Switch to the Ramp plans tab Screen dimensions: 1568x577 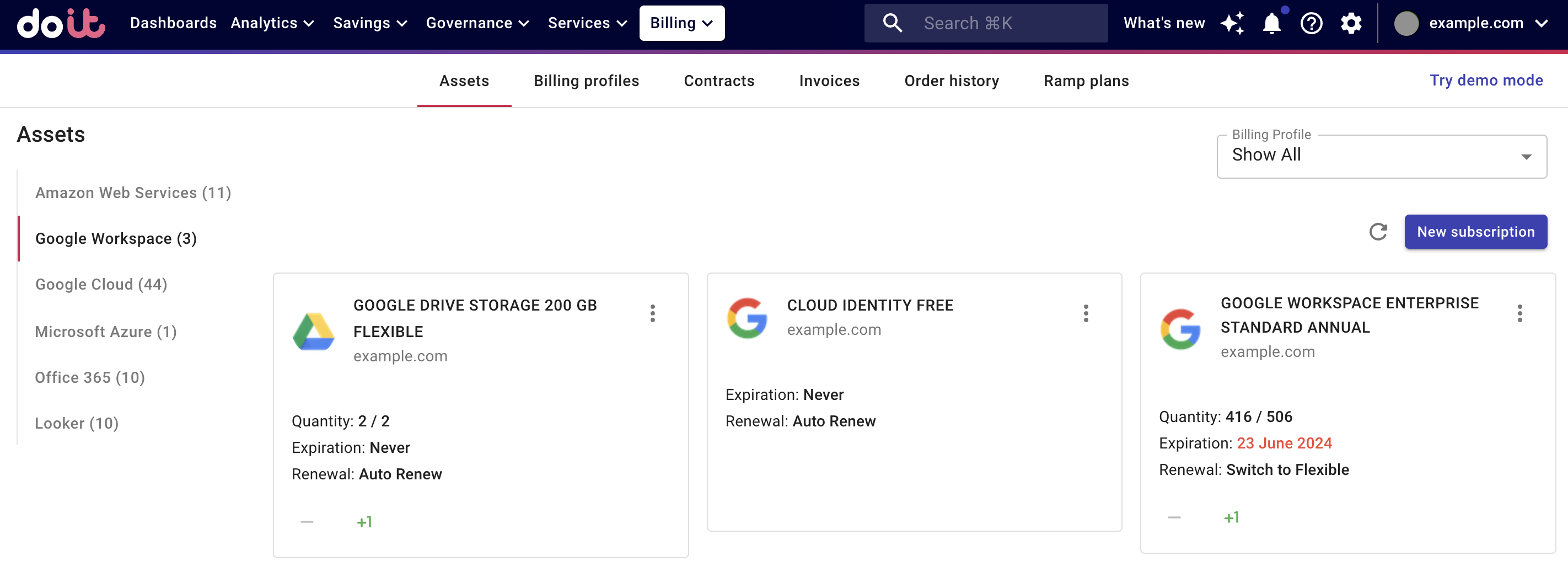tap(1086, 81)
